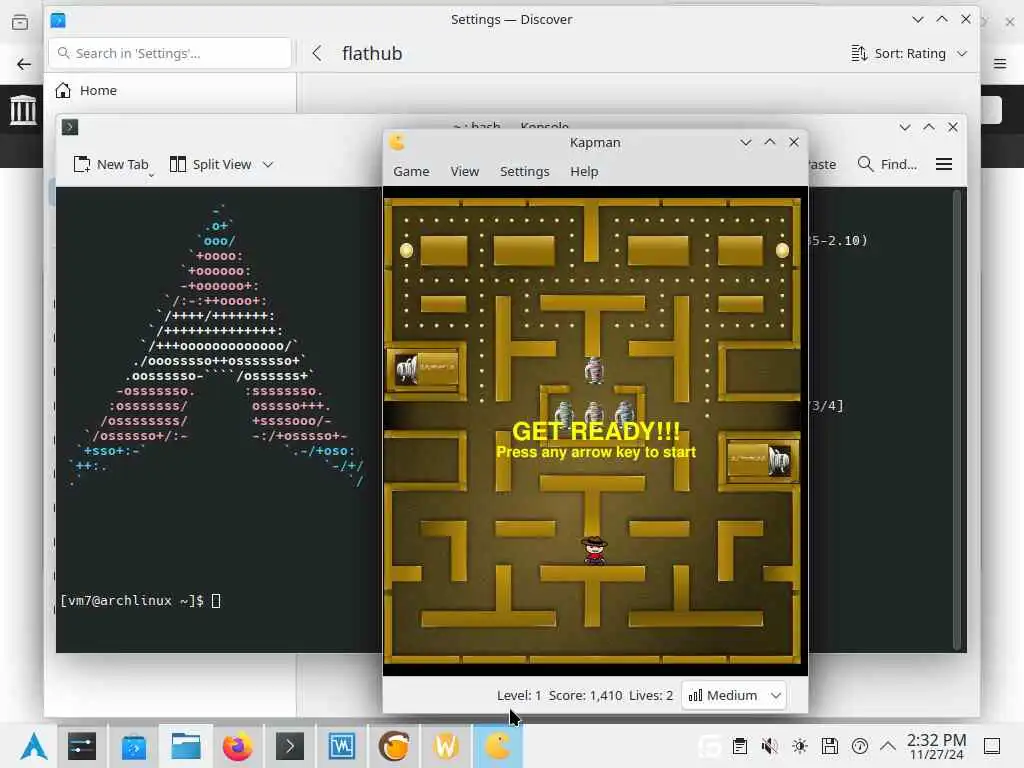
Task: Click the Lives: 2 status text
Action: point(650,696)
